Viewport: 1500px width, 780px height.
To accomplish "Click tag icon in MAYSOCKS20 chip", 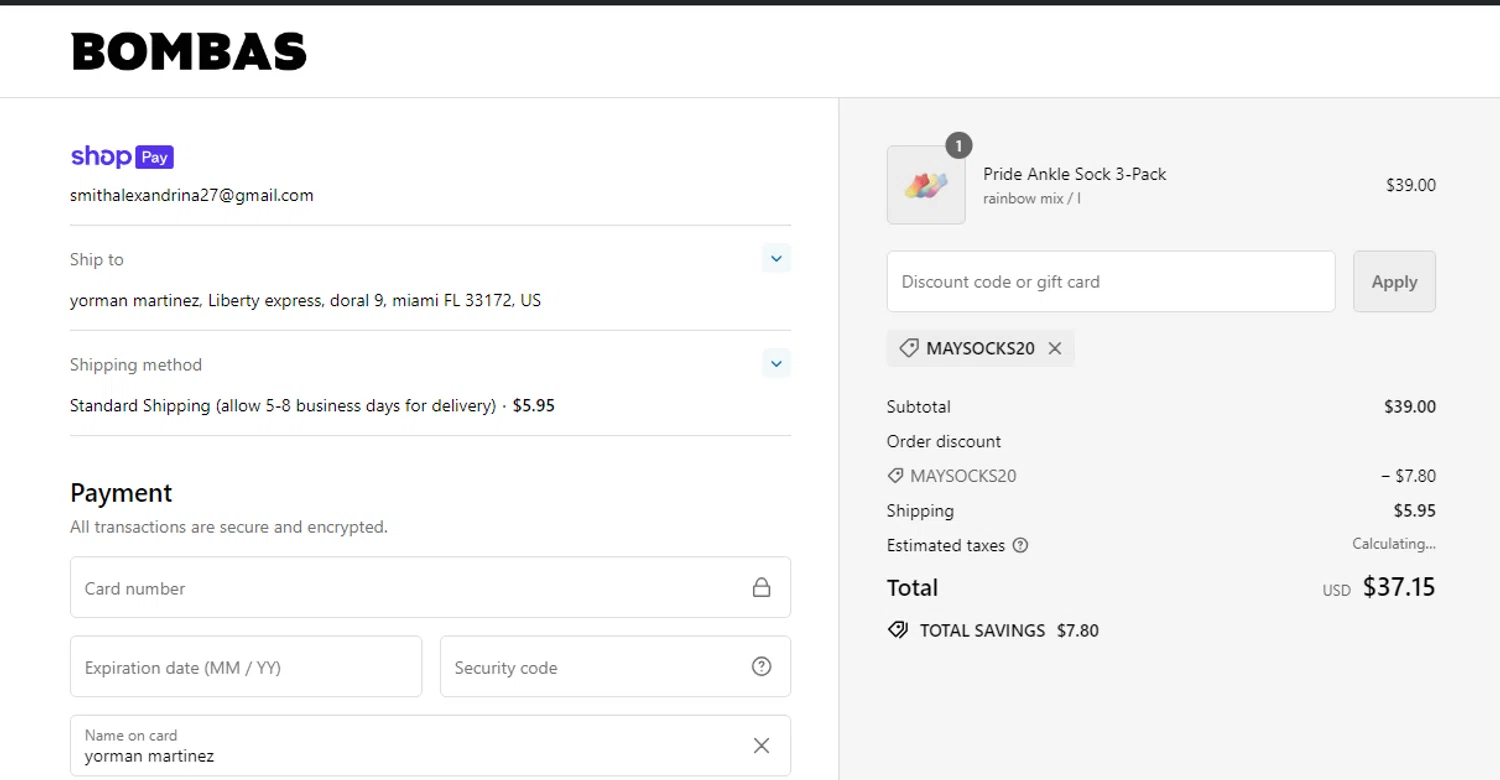I will (908, 348).
